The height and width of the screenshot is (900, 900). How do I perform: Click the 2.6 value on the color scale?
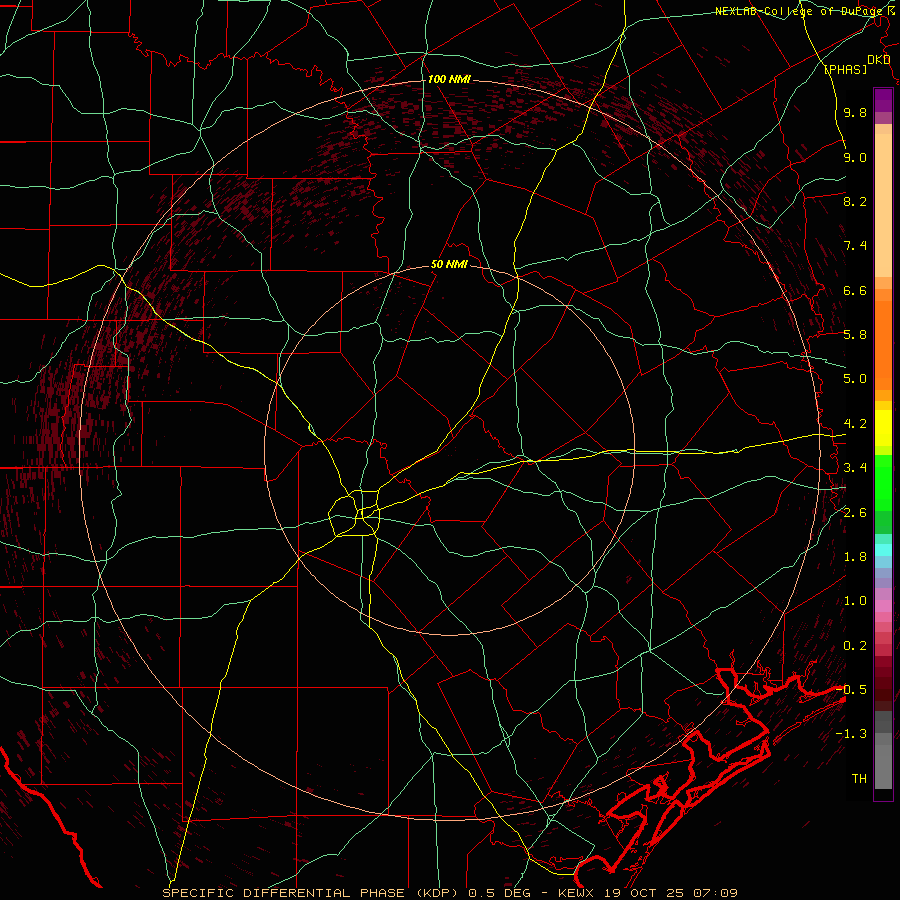(x=855, y=513)
